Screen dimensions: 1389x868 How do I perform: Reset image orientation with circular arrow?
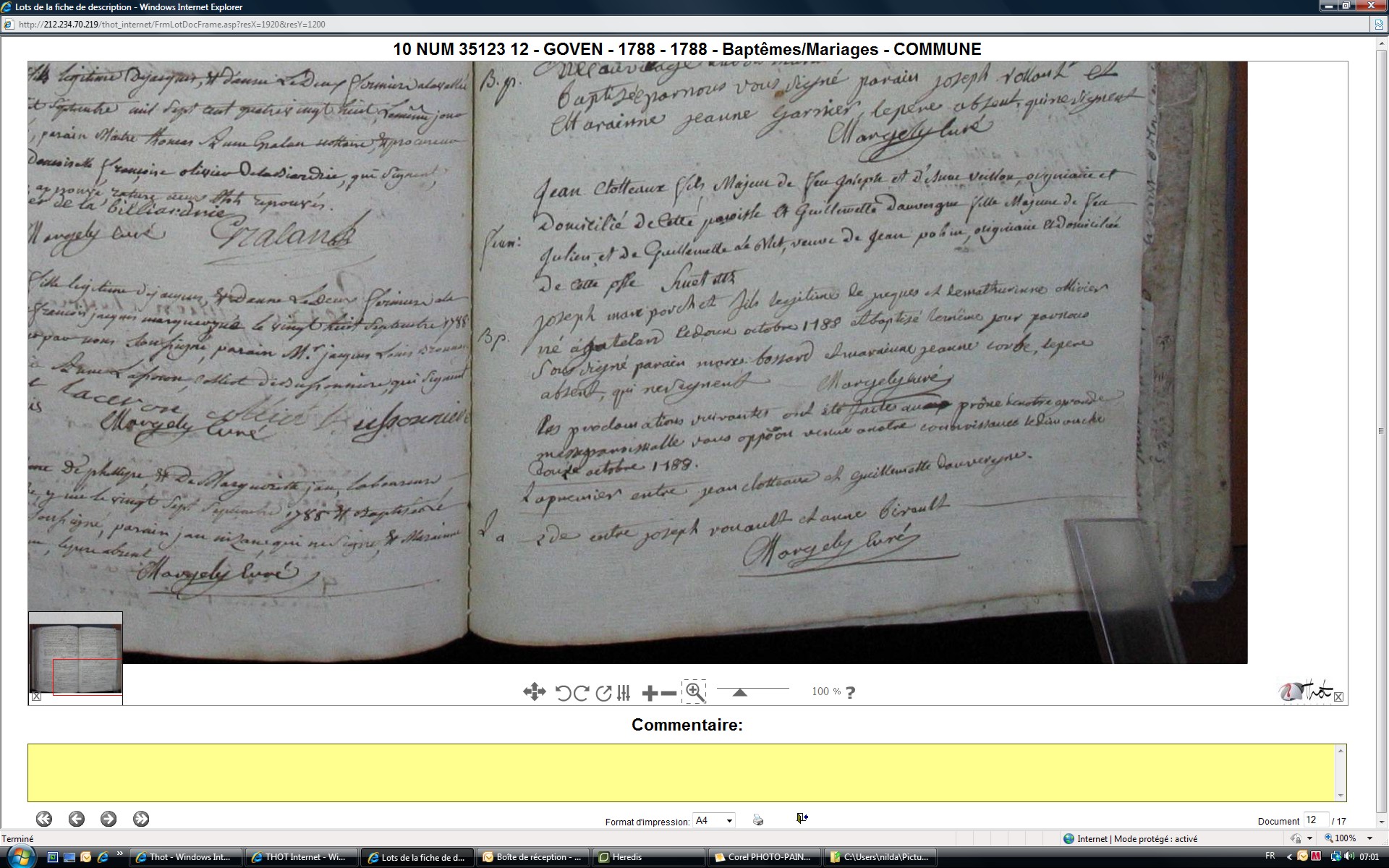pos(603,693)
